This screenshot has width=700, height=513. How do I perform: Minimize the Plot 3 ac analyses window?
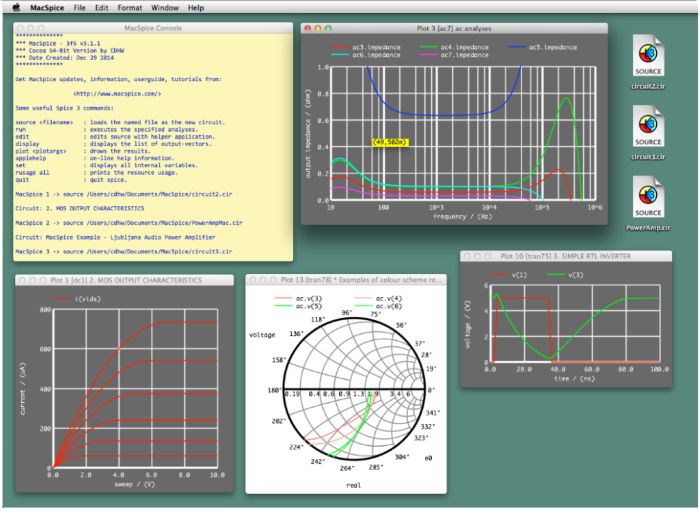coord(318,28)
